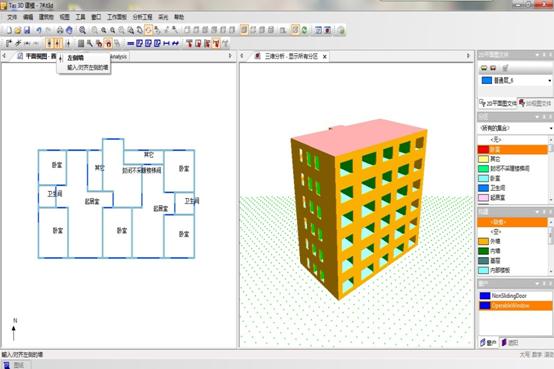The image size is (554, 369).
Task: Close the 3D analysis view tab
Action: point(325,56)
